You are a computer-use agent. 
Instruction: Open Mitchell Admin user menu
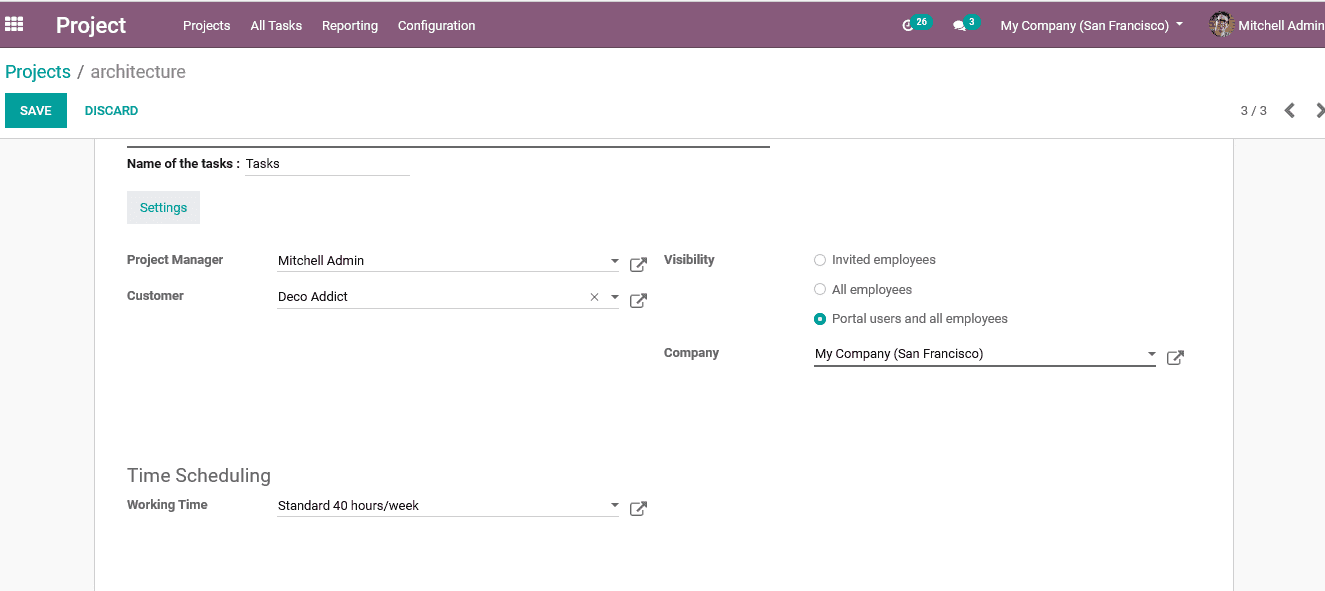click(1267, 25)
